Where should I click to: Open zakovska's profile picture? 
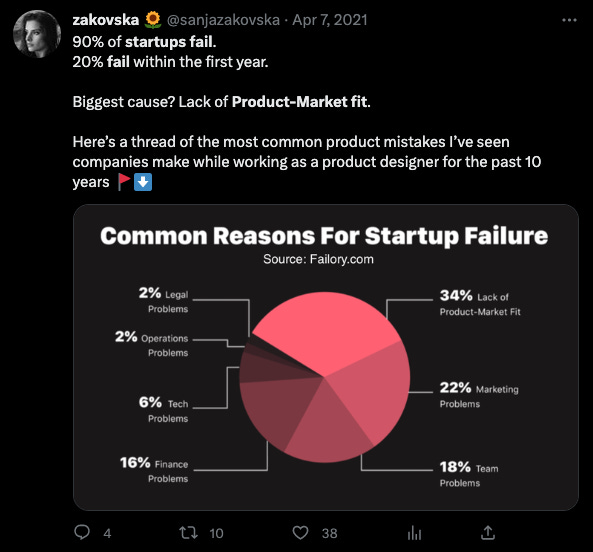(x=37, y=34)
